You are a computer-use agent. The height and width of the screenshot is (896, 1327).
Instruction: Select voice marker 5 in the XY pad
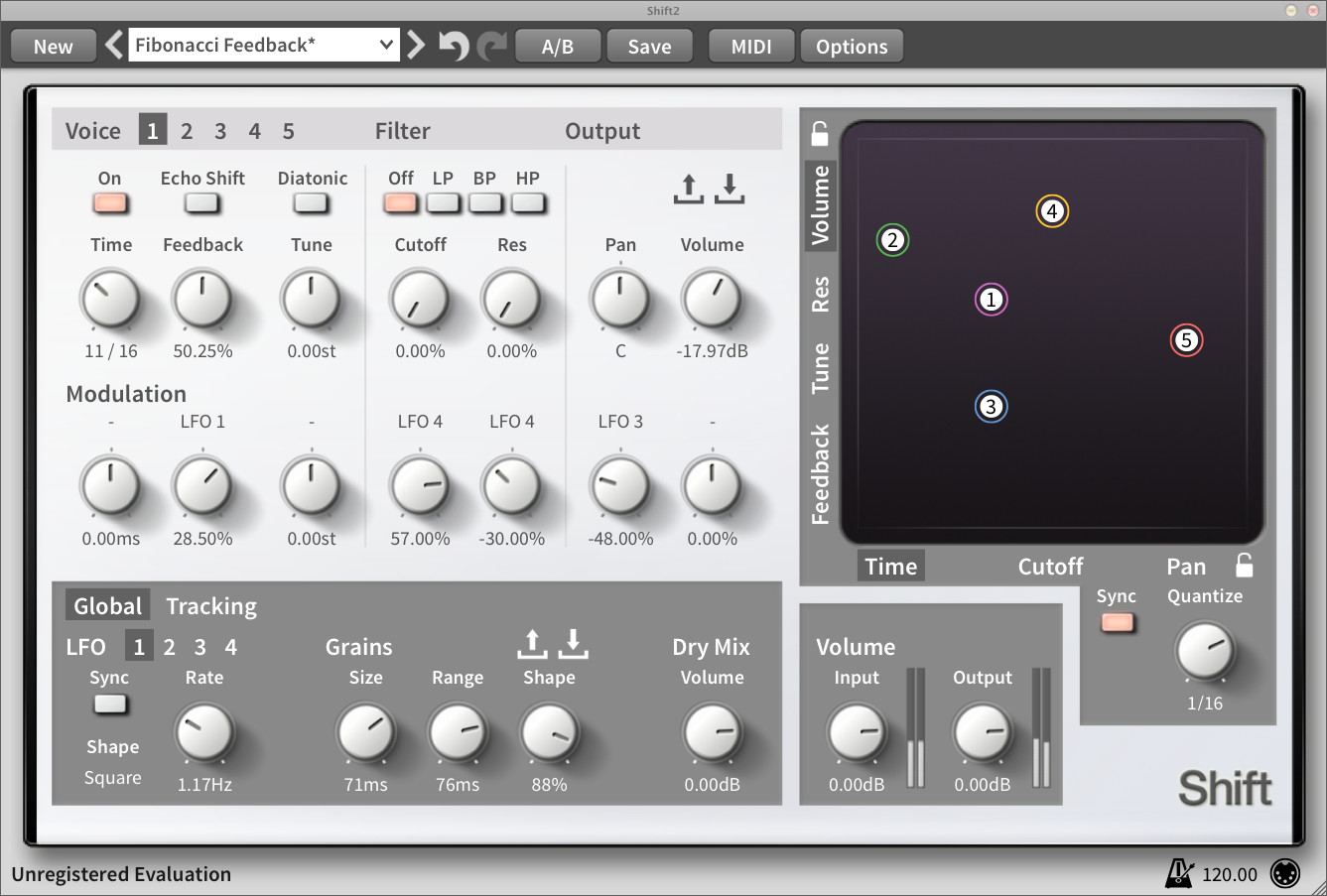(1186, 339)
